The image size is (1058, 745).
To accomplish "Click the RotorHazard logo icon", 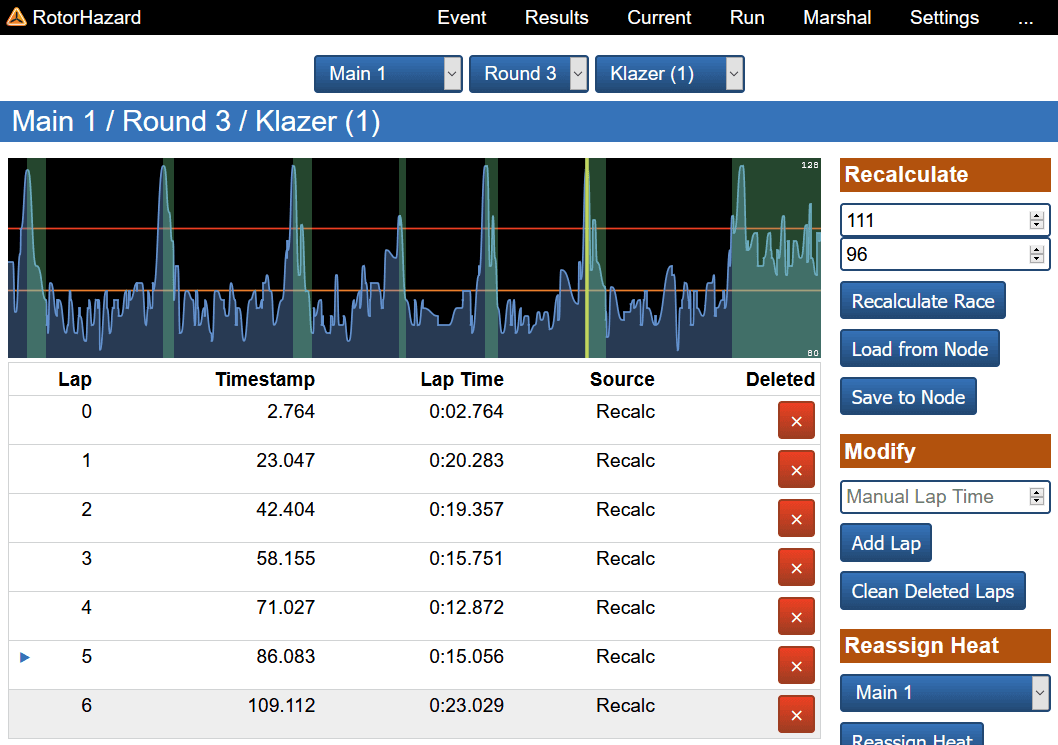I will tap(16, 17).
